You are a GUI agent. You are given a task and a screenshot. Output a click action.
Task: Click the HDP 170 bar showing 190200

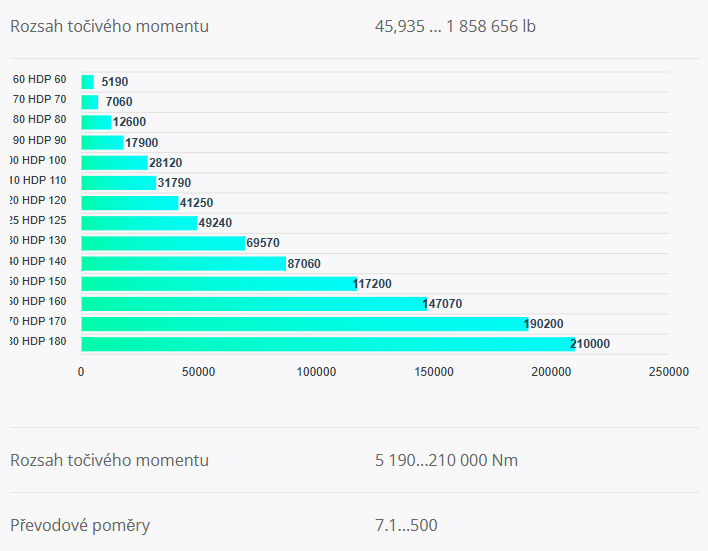pyautogui.click(x=305, y=324)
